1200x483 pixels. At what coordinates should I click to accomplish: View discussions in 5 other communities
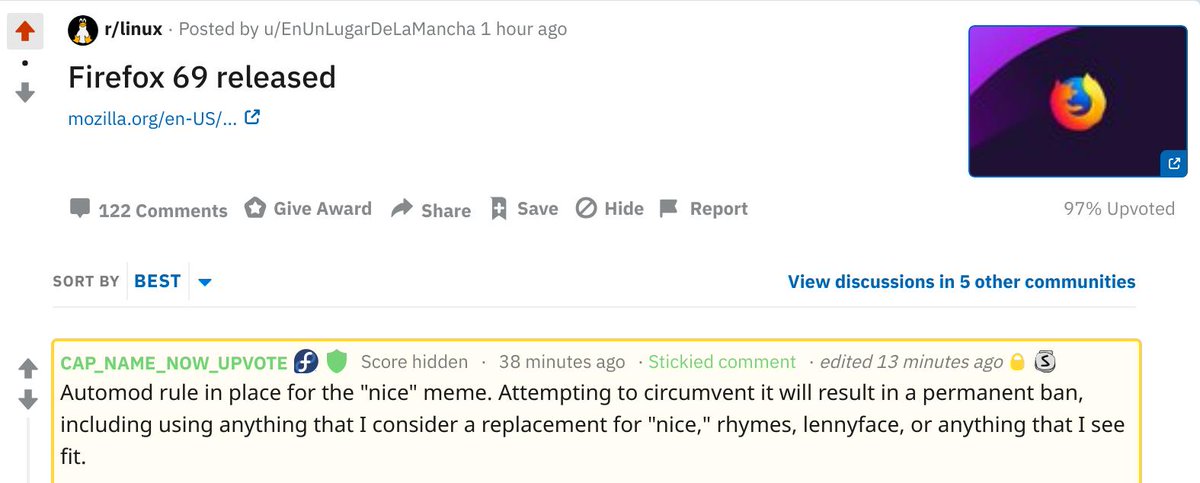(x=961, y=282)
